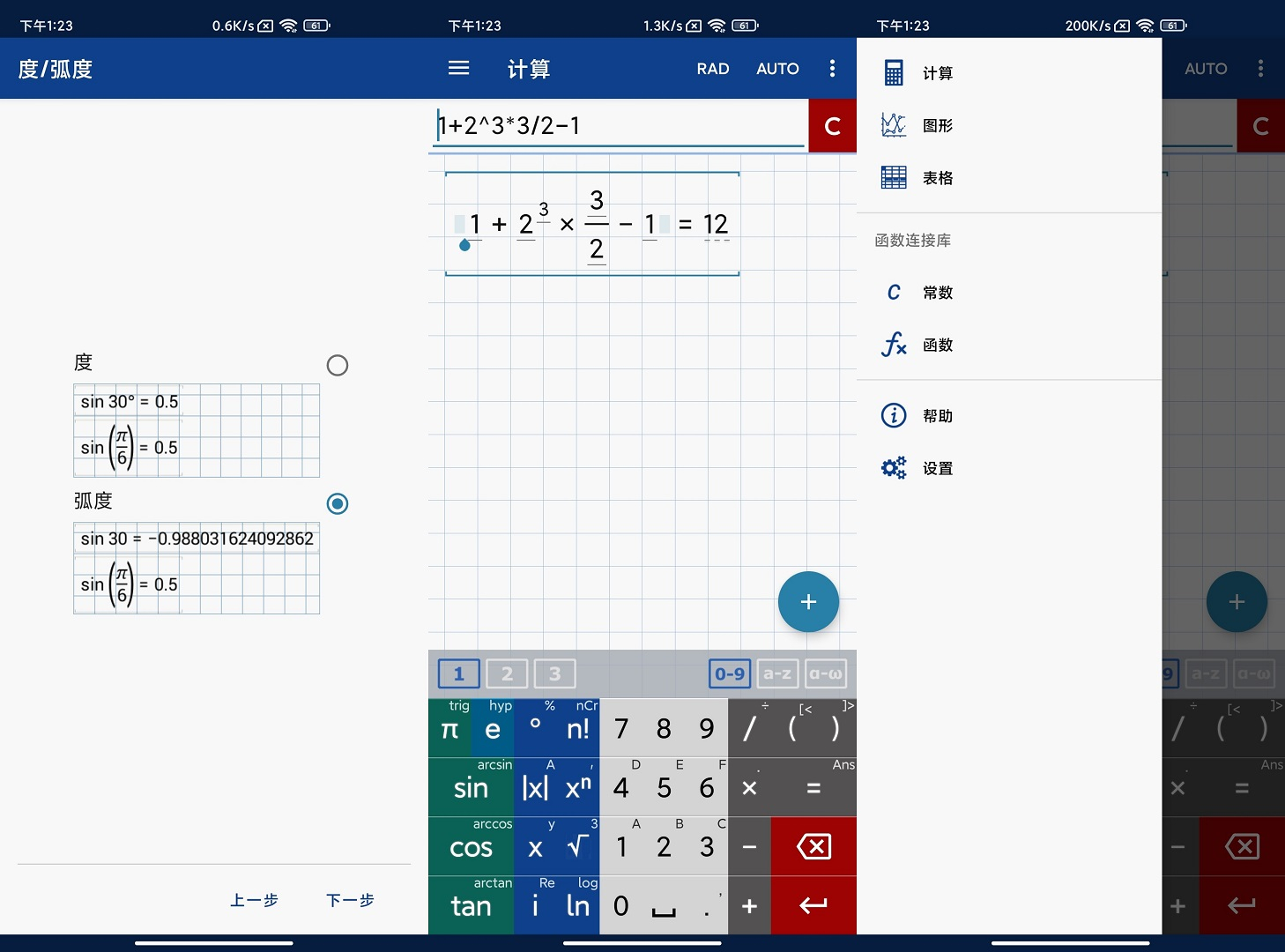Switch to keyboard page 3 tab
The width and height of the screenshot is (1285, 952).
[554, 674]
